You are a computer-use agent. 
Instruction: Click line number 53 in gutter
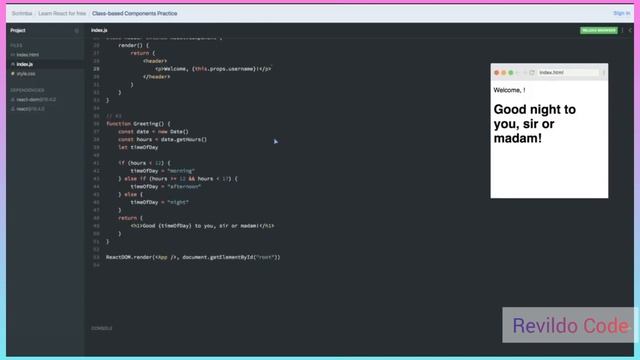(96, 258)
